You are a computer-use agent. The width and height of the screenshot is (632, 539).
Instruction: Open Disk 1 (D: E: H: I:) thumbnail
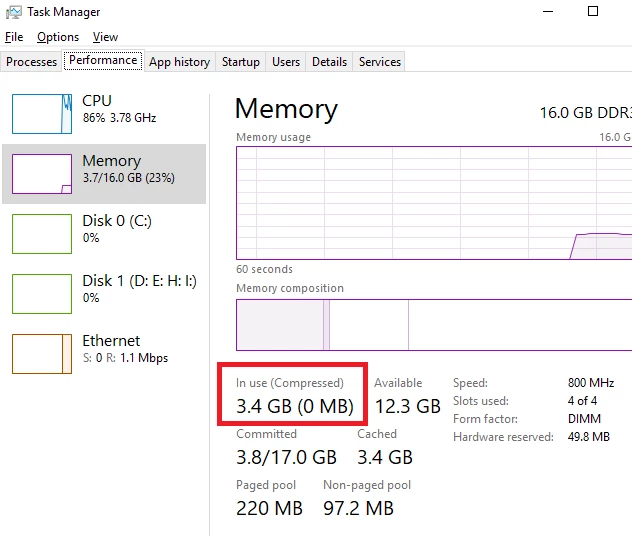pyautogui.click(x=42, y=294)
